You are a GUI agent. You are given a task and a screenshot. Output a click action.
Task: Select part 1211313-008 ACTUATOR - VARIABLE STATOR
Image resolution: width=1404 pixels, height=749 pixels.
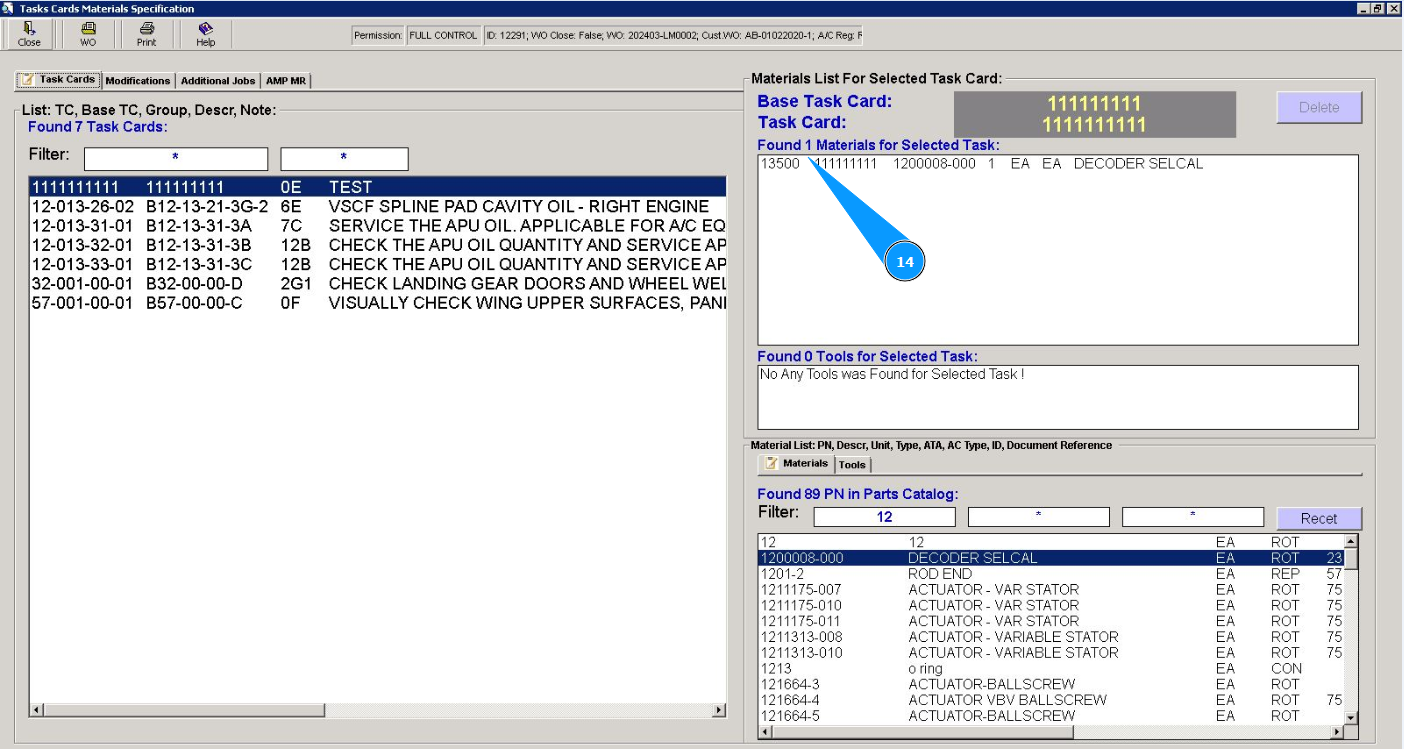point(1051,637)
